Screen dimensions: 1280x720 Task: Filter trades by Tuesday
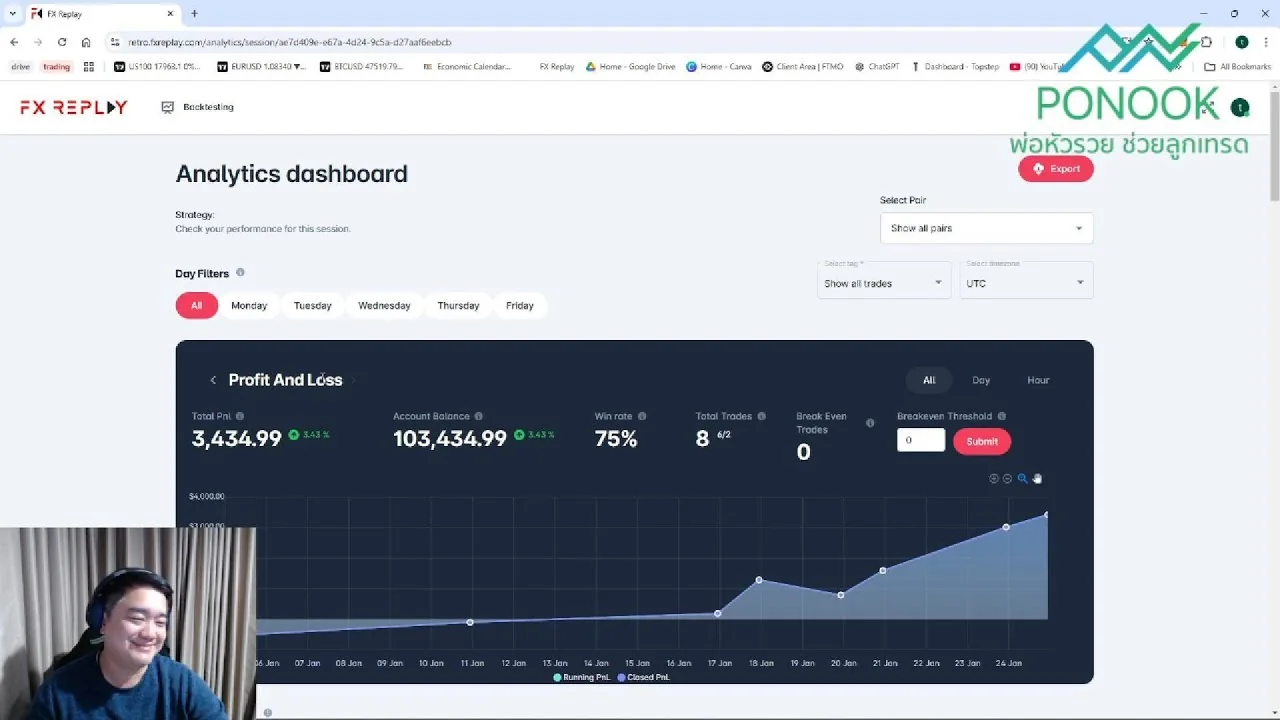click(x=312, y=305)
